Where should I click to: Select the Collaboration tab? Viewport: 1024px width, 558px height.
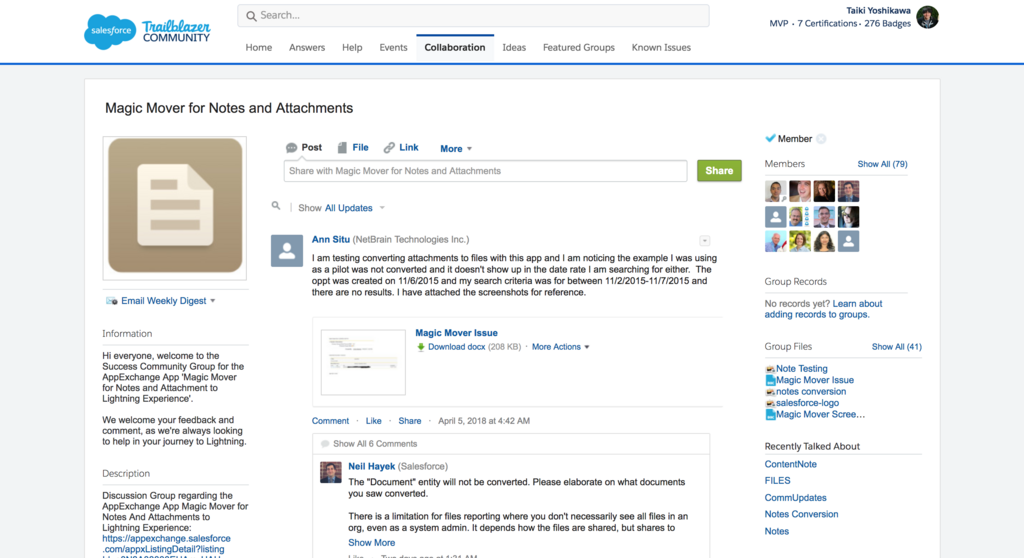point(455,48)
